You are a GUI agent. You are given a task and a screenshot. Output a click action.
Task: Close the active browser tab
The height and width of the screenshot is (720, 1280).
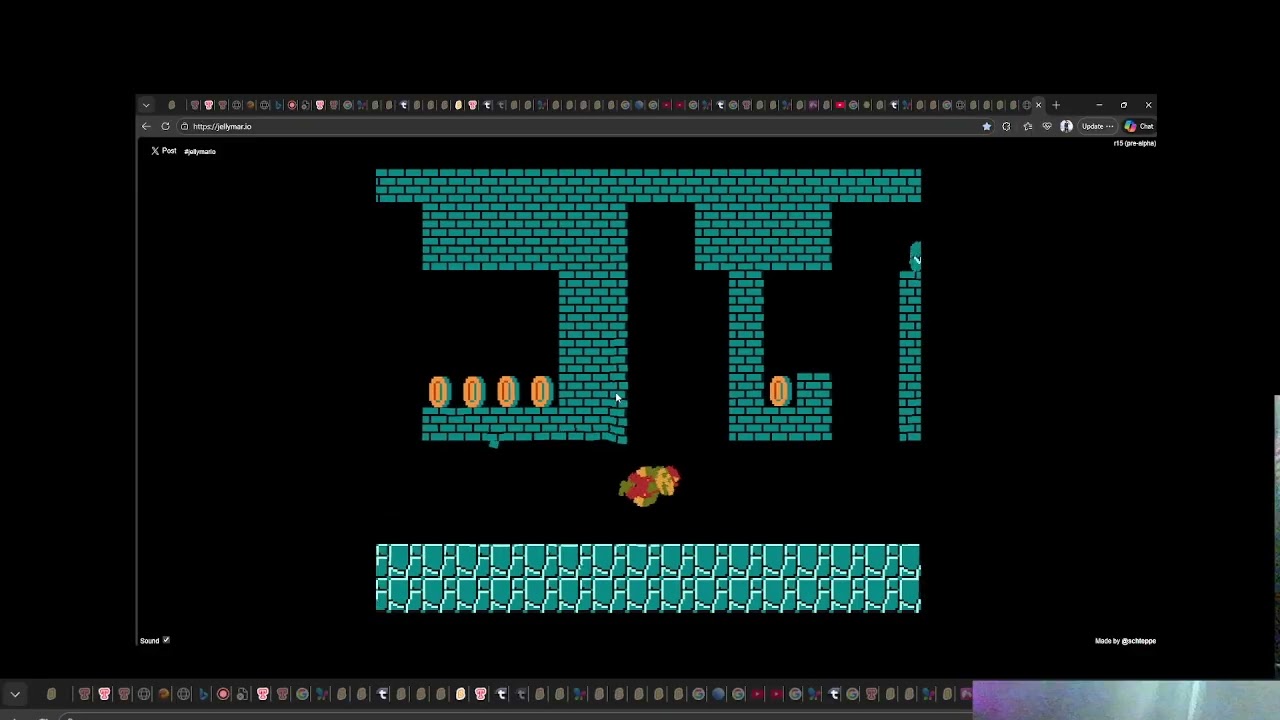tap(1038, 105)
